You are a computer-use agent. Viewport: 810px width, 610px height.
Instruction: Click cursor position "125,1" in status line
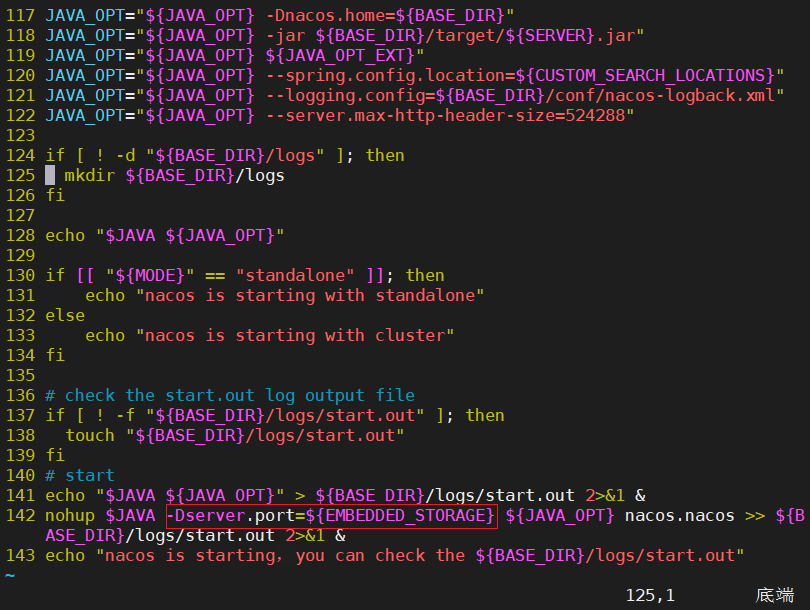tap(650, 596)
